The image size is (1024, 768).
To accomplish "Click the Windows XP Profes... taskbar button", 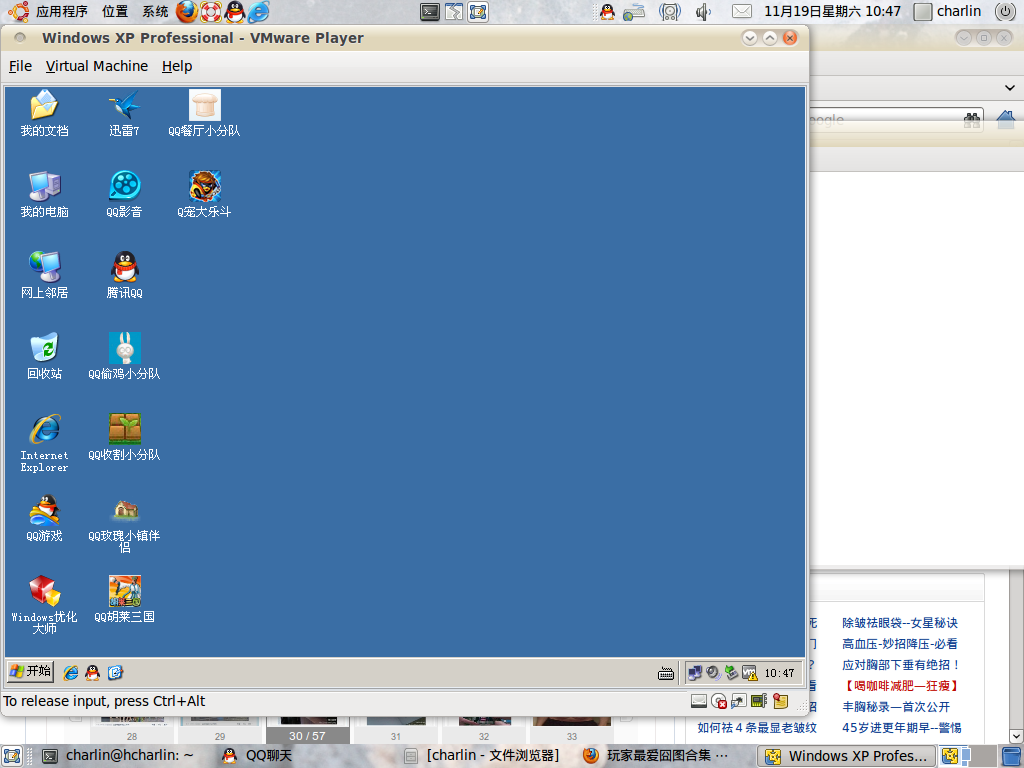I will (x=846, y=756).
